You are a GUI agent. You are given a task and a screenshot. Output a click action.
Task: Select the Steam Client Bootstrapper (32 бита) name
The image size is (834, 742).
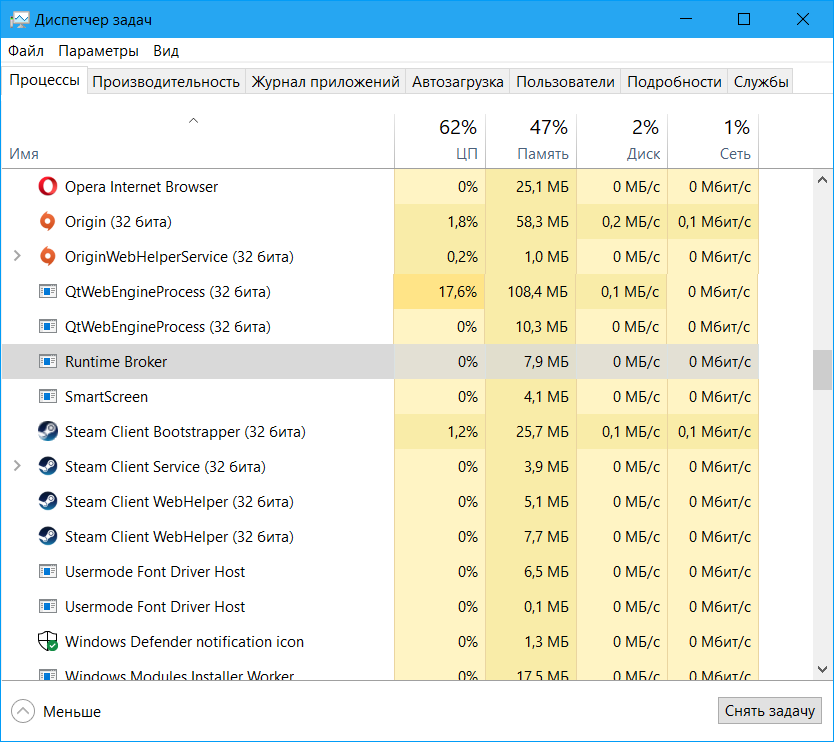[185, 431]
